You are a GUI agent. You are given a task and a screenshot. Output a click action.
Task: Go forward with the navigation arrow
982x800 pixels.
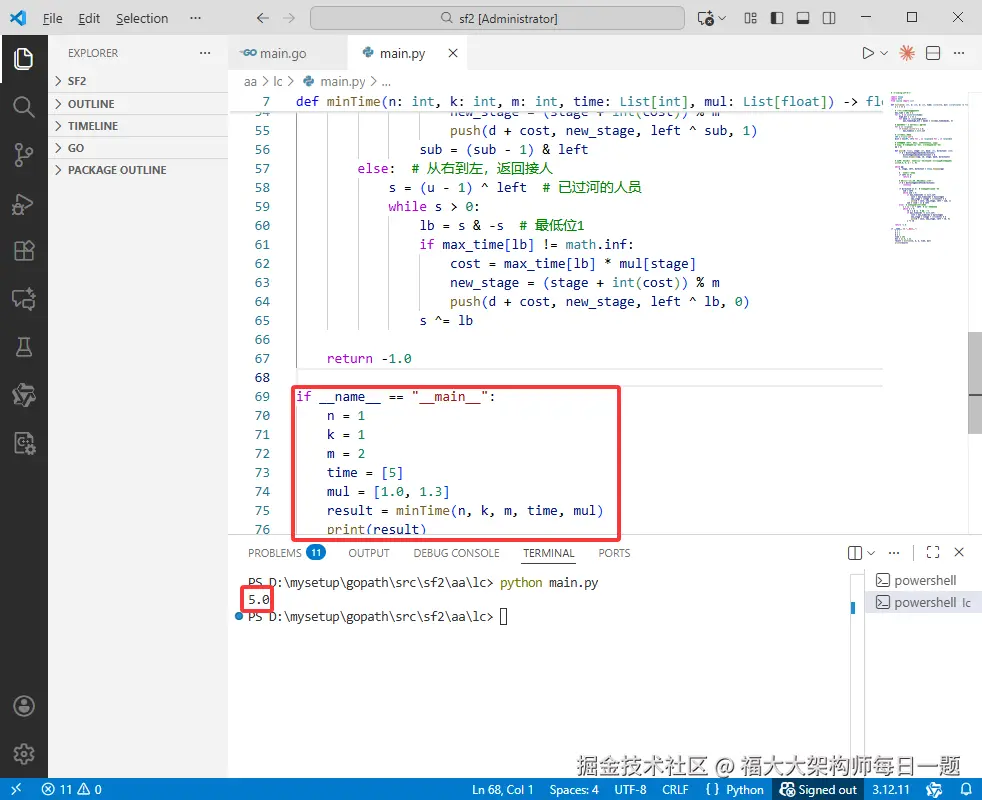tap(289, 18)
